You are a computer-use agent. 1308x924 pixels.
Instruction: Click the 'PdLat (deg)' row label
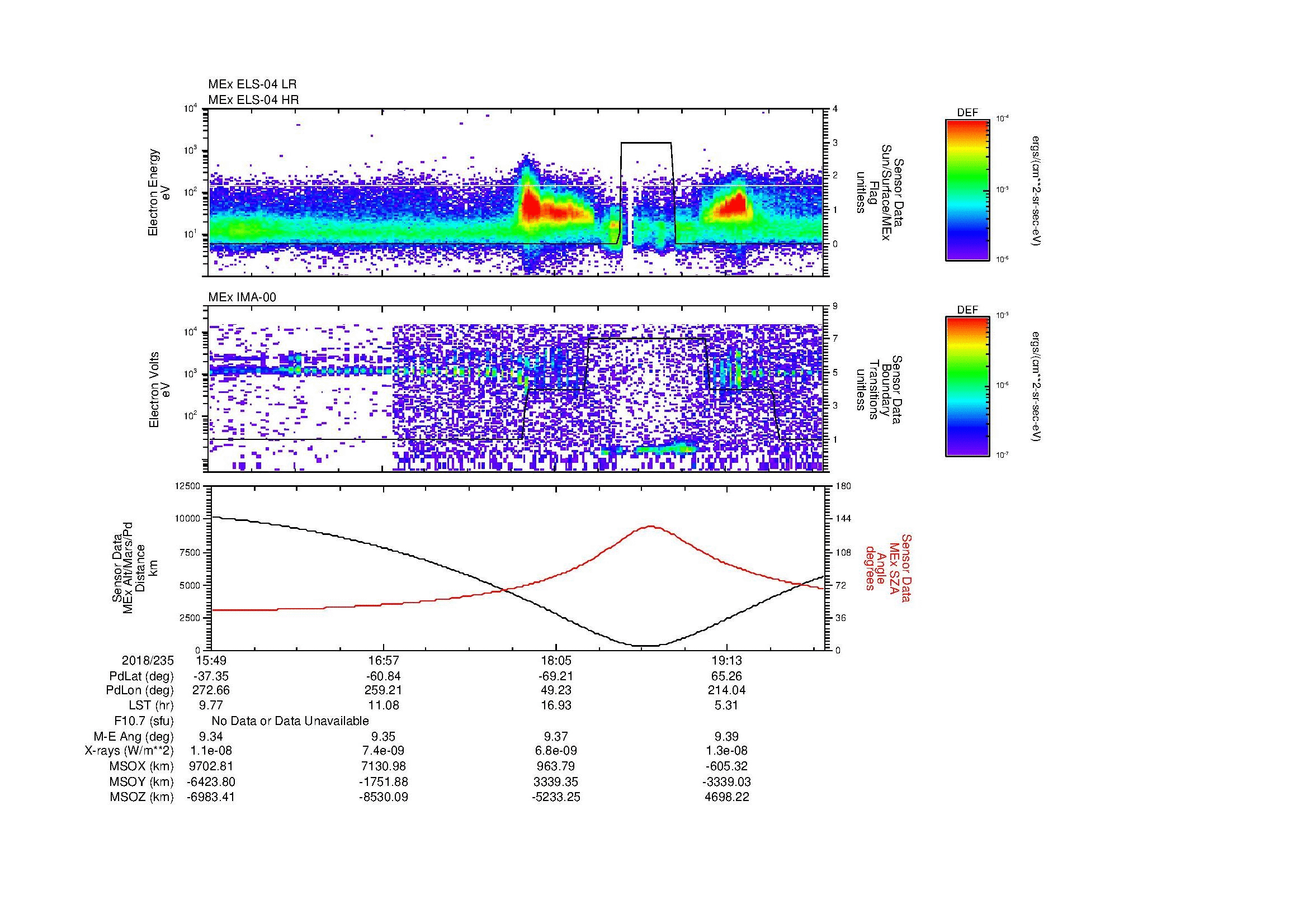pyautogui.click(x=141, y=677)
